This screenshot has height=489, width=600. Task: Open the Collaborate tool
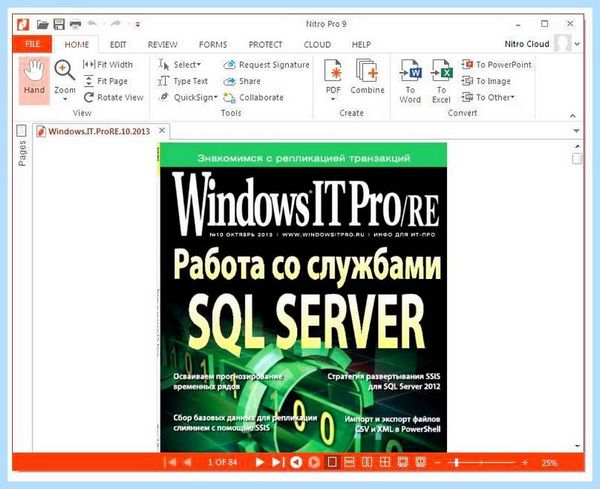253,98
